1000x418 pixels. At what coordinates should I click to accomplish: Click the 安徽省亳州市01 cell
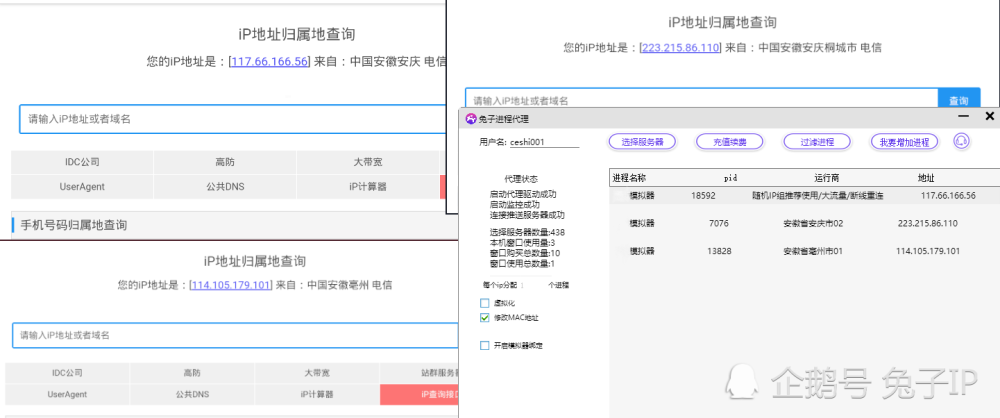pos(814,251)
